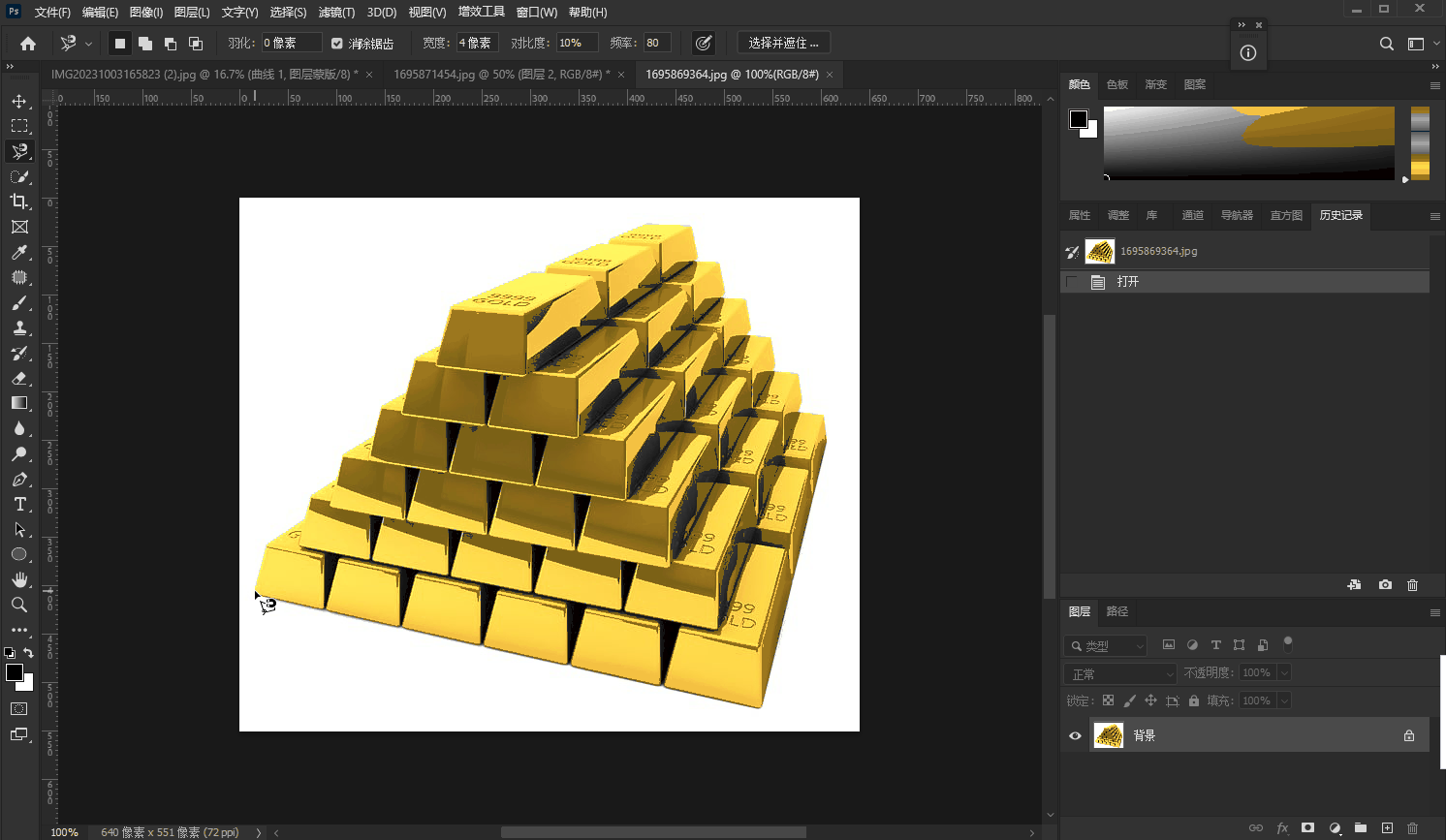Toggle lock transparent pixels icon
Screen dimensions: 1446x840
click(1108, 700)
